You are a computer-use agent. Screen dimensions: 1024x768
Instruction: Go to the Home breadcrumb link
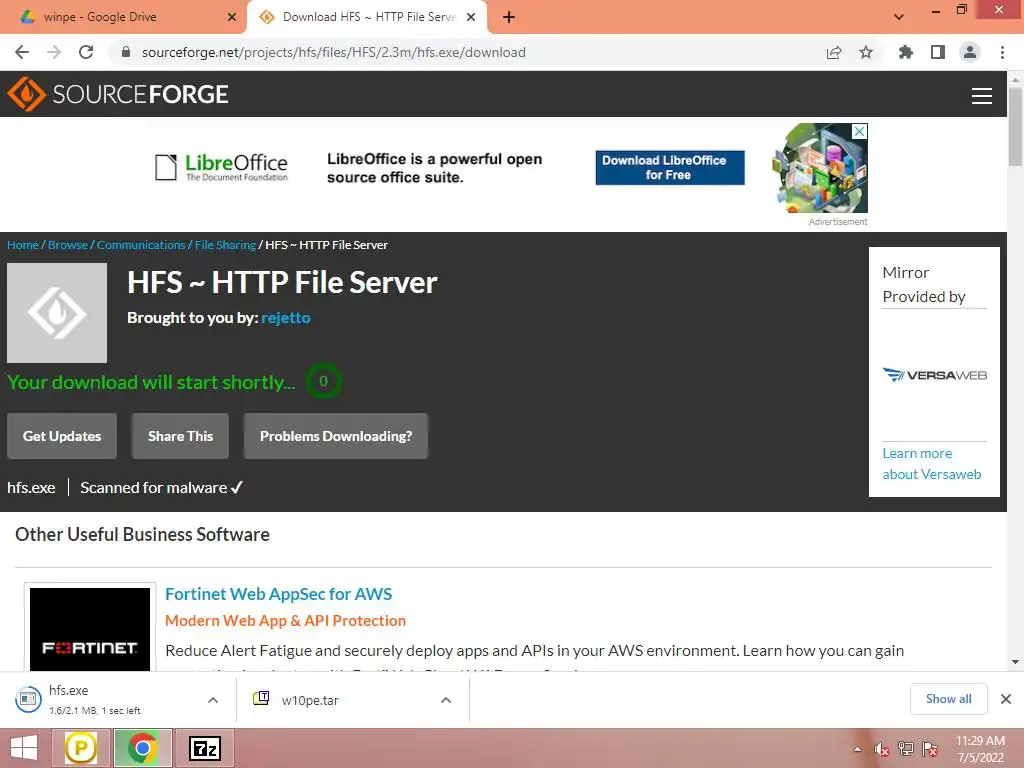23,245
